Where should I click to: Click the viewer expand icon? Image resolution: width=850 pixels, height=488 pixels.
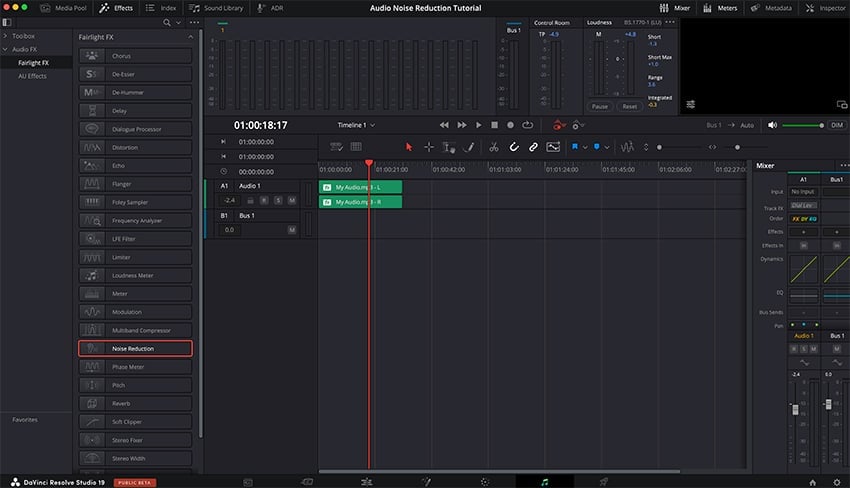click(x=841, y=104)
